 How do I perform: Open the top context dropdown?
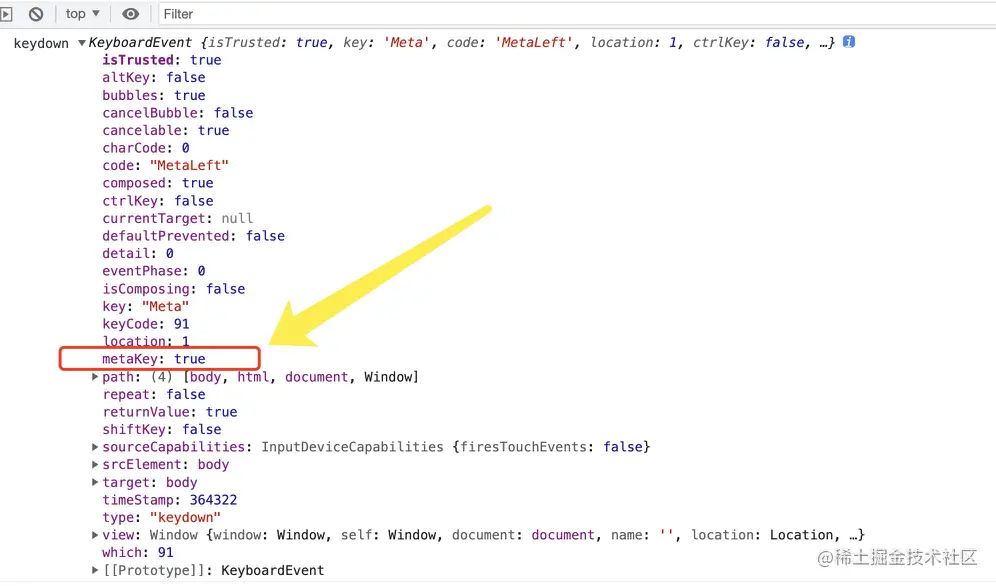pos(83,13)
